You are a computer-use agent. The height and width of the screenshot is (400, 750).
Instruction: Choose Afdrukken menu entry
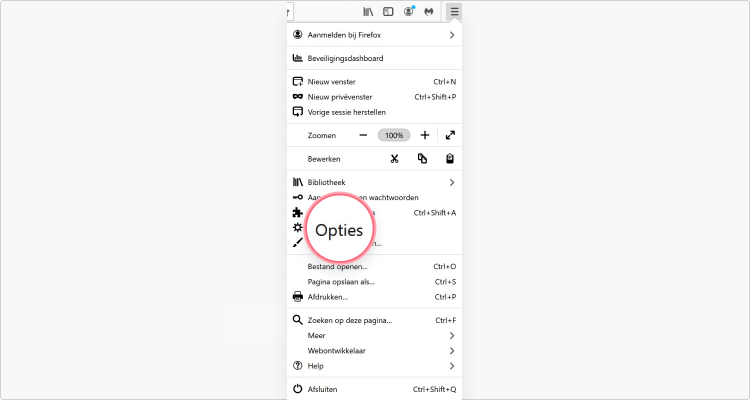coord(374,297)
